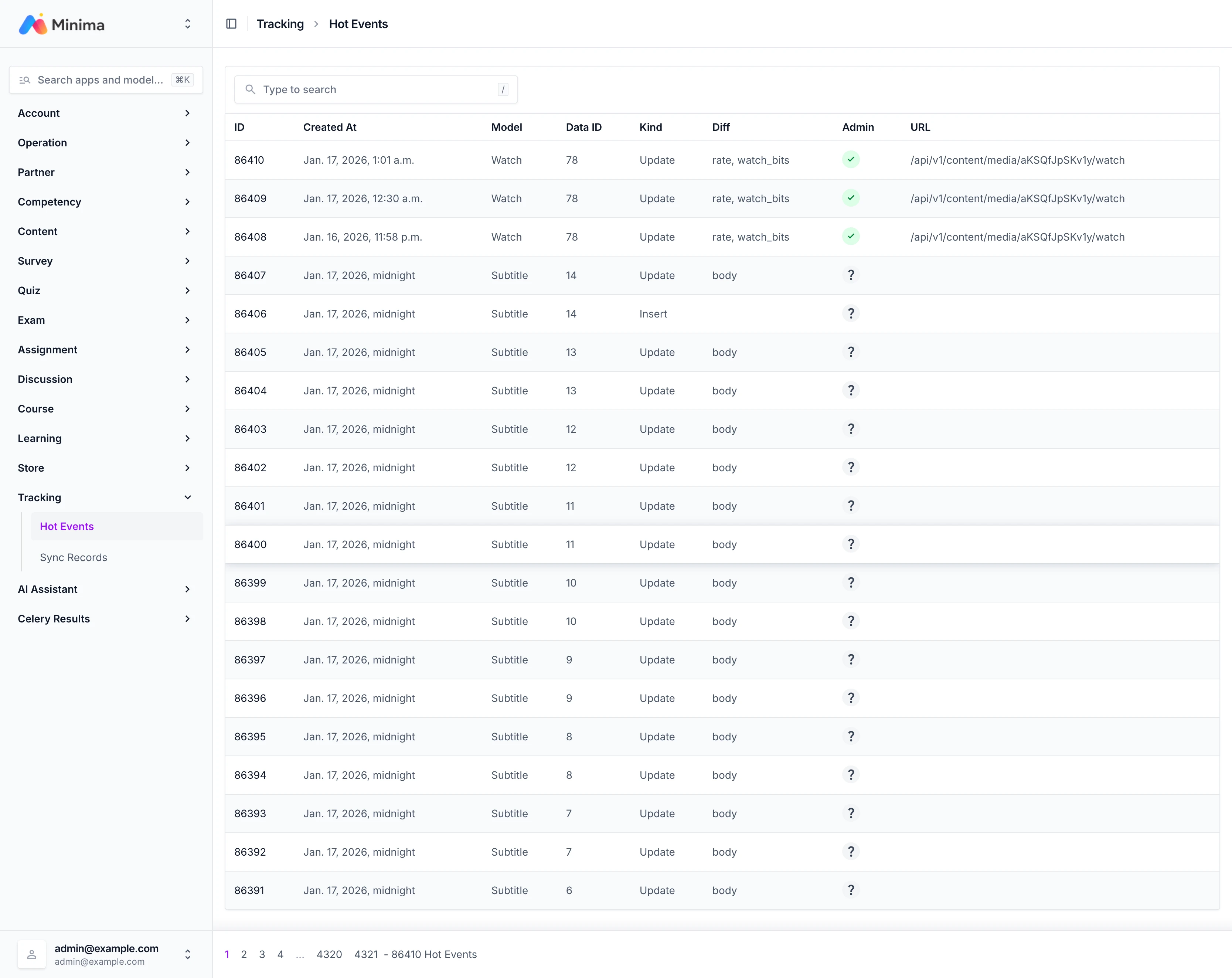The image size is (1232, 978).
Task: Click the Tracking breadcrumb link
Action: tap(280, 24)
